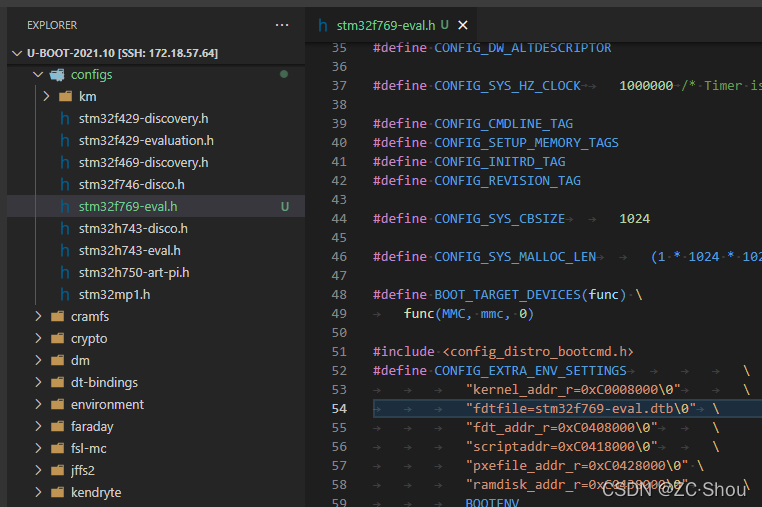Viewport: 762px width, 507px height.
Task: Click CONFIG_SYS_MALLOC_LEN on line 46
Action: coord(515,257)
